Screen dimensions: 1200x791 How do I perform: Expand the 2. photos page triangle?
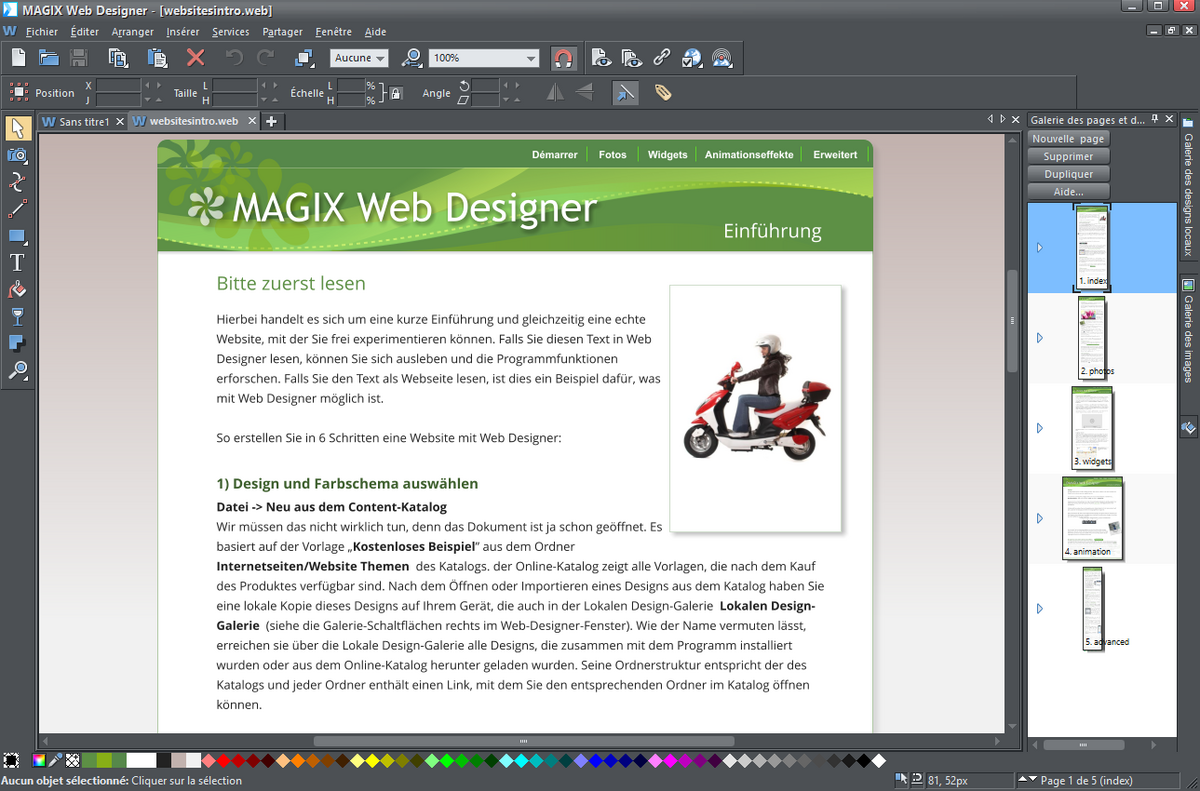[1040, 338]
